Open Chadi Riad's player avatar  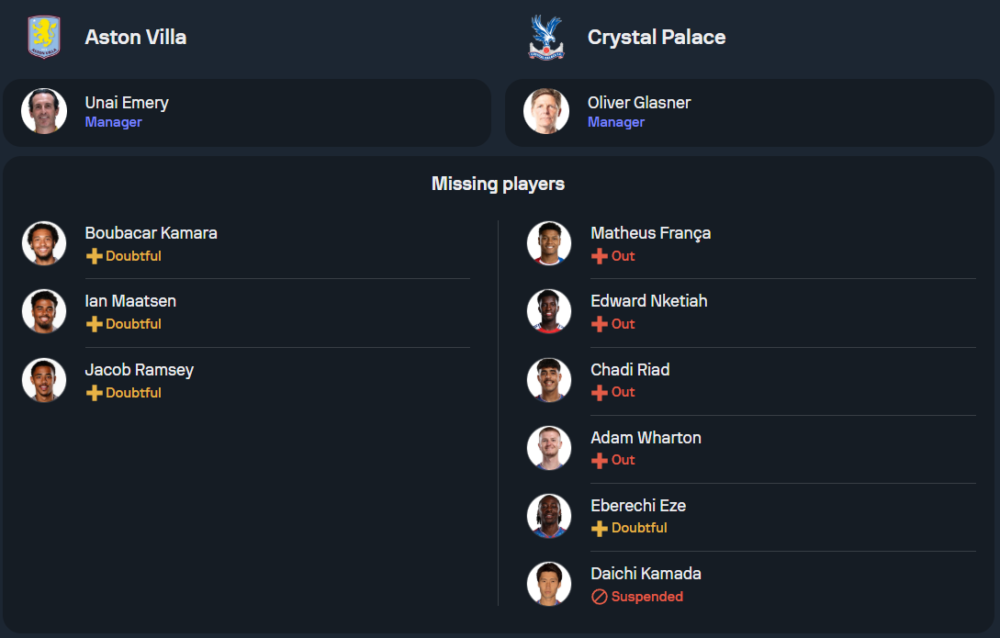pyautogui.click(x=549, y=380)
